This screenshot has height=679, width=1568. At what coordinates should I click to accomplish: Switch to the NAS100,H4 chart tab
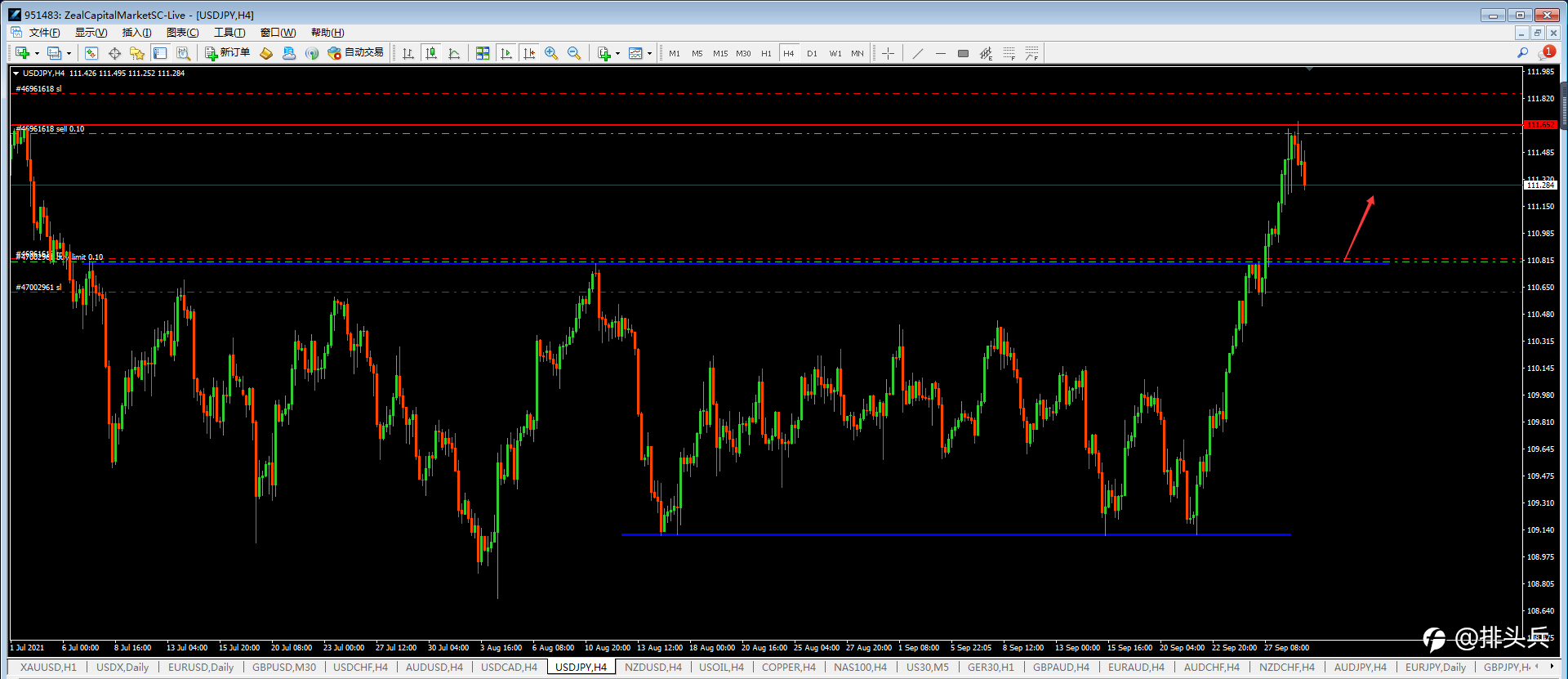tap(860, 668)
